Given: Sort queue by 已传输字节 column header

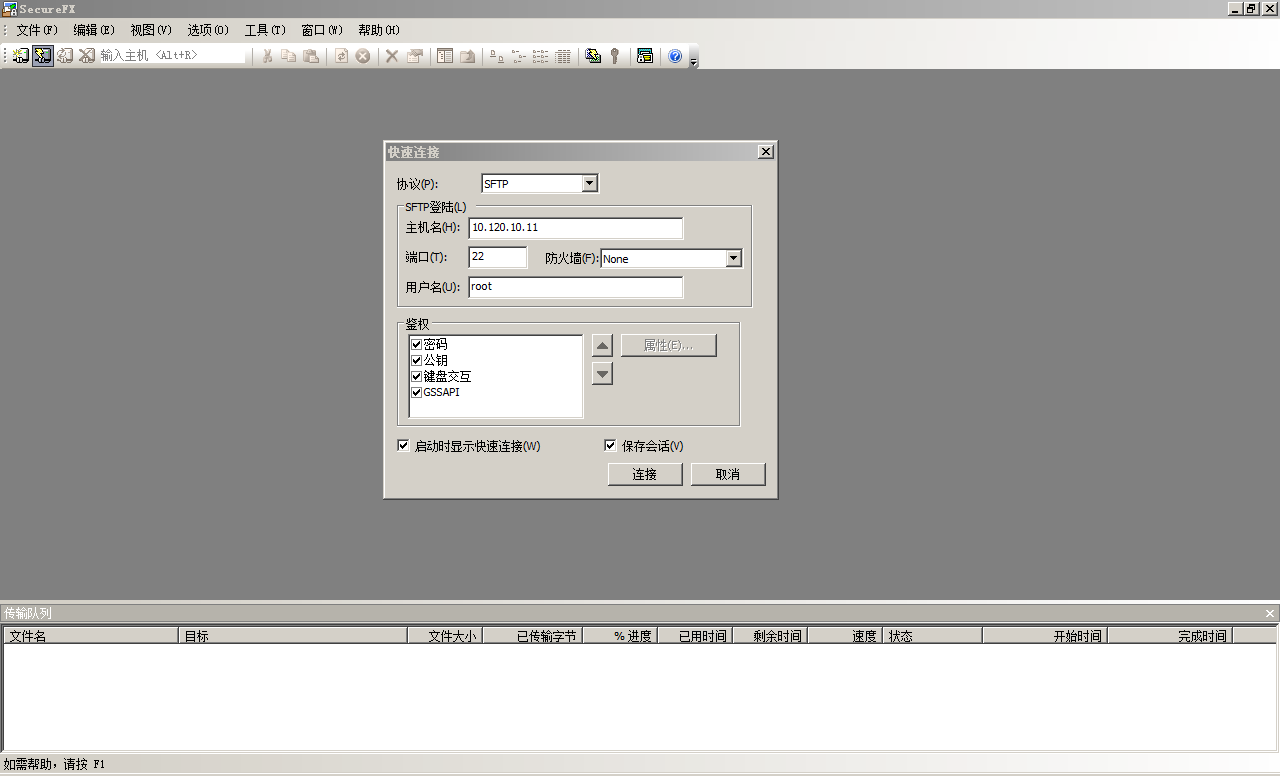Looking at the screenshot, I should pyautogui.click(x=532, y=636).
